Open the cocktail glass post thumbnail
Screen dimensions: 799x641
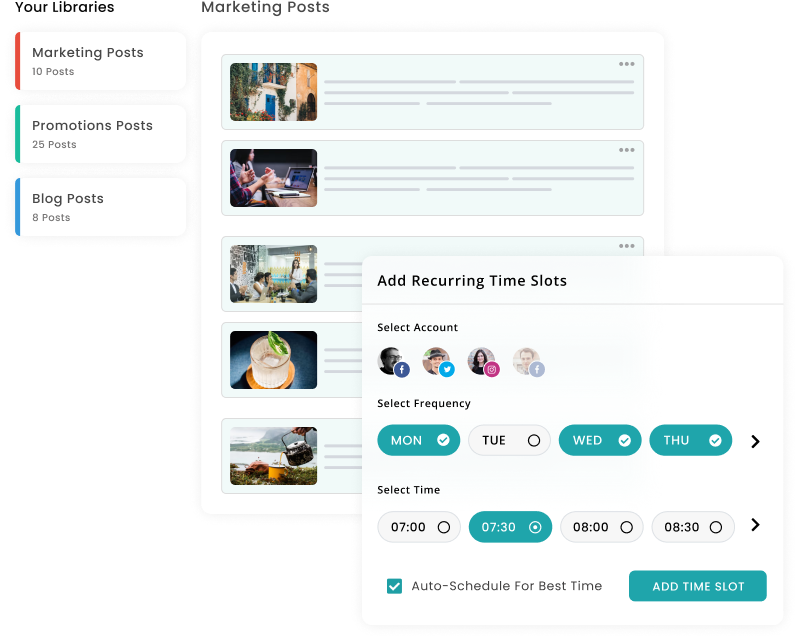coord(273,360)
